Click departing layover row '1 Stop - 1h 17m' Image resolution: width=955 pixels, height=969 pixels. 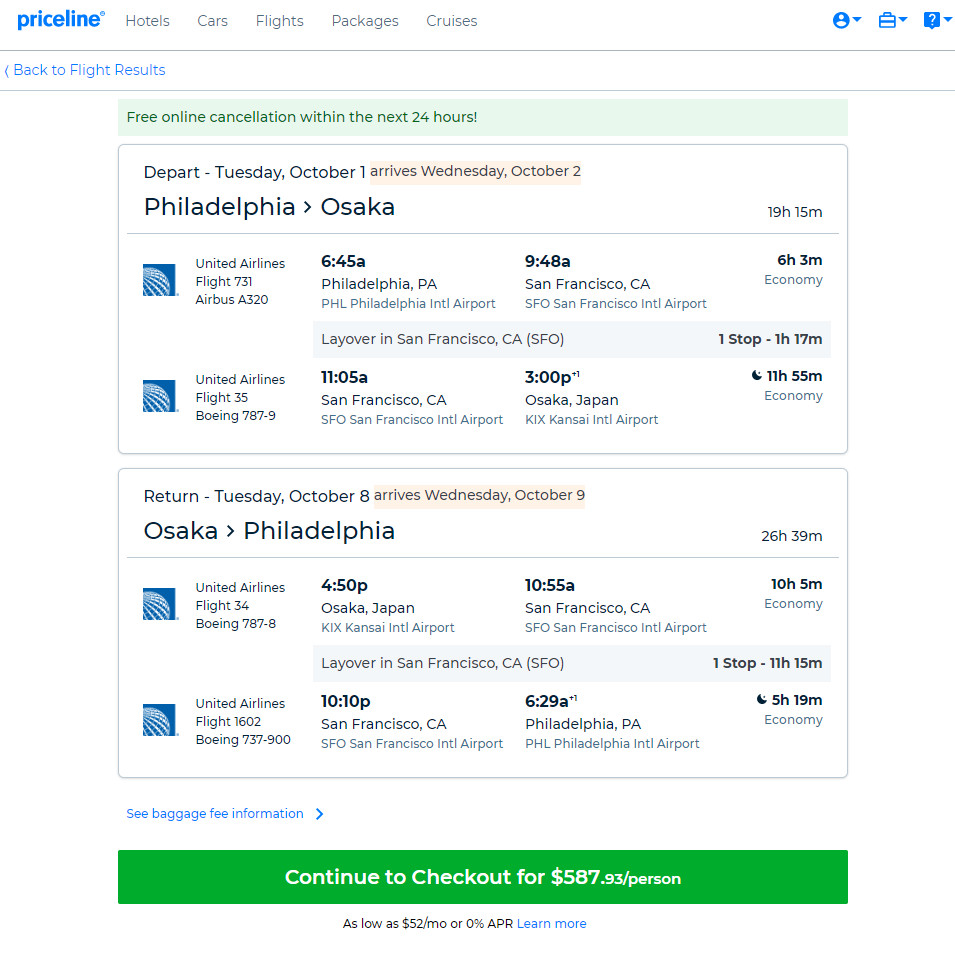click(572, 339)
